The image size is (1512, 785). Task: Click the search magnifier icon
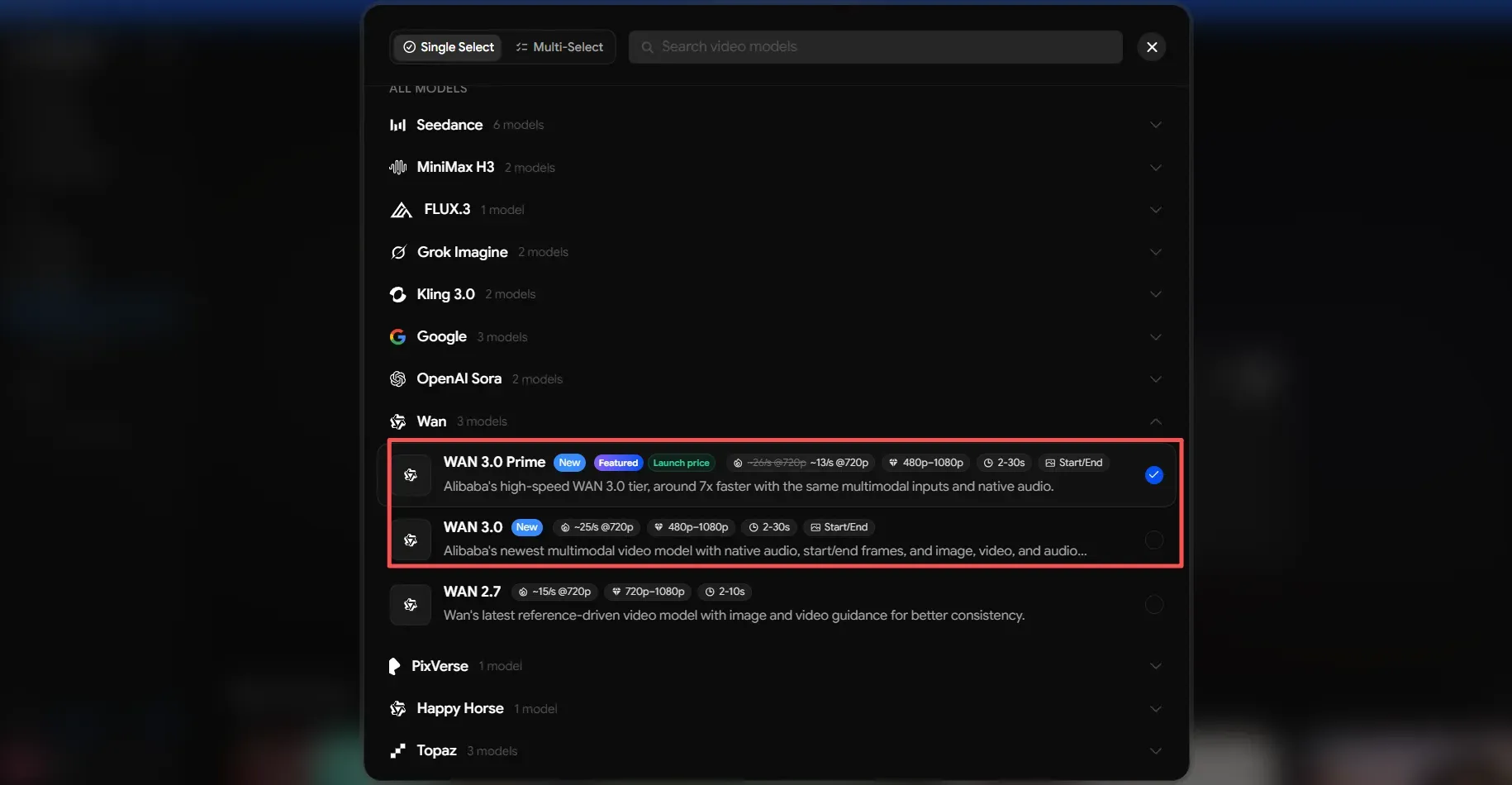[648, 47]
